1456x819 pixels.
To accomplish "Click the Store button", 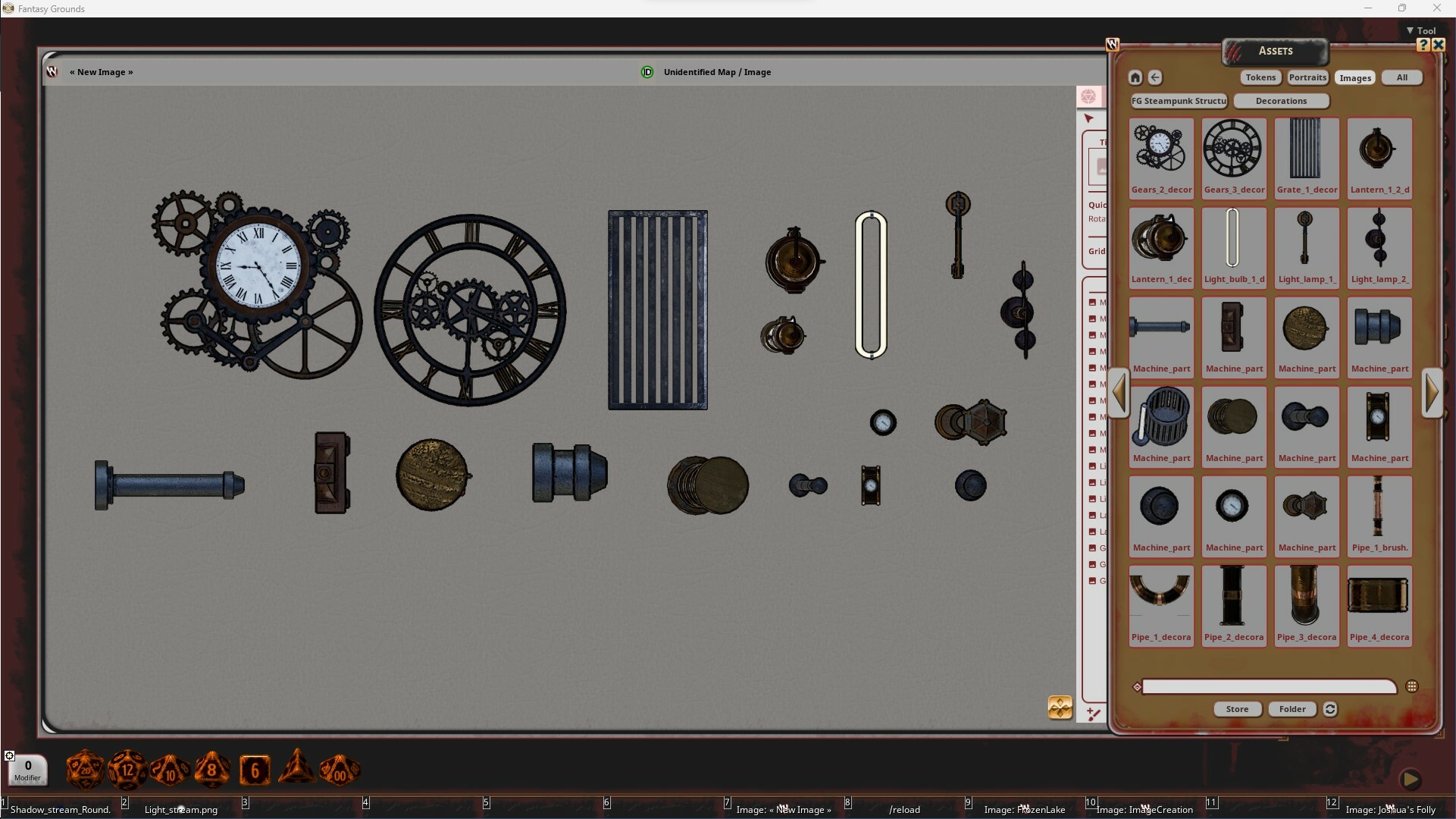I will (x=1237, y=709).
